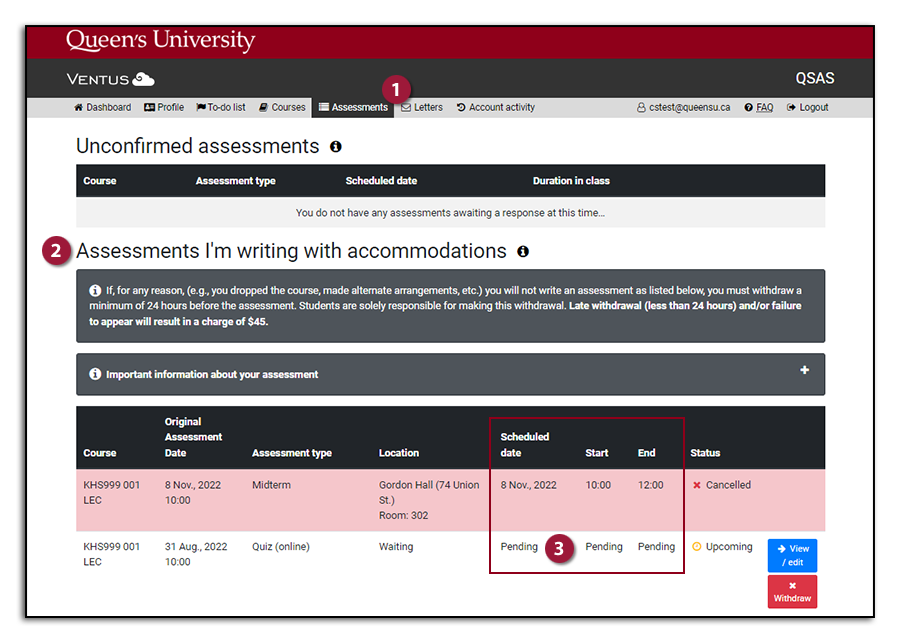Click the Dashboard home icon
The image size is (900, 643).
point(78,107)
